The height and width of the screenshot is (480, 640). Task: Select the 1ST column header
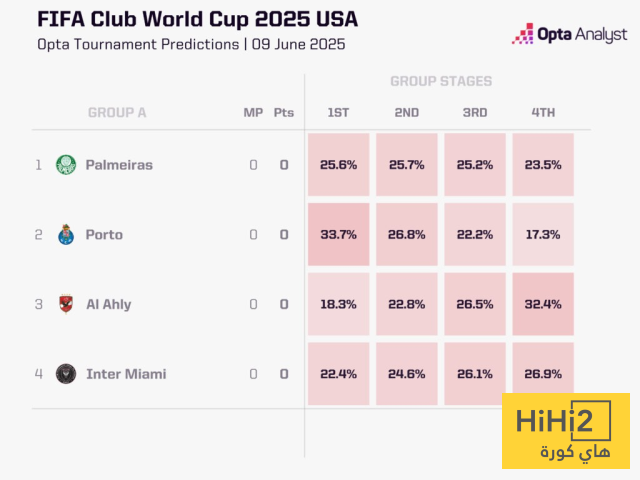338,113
